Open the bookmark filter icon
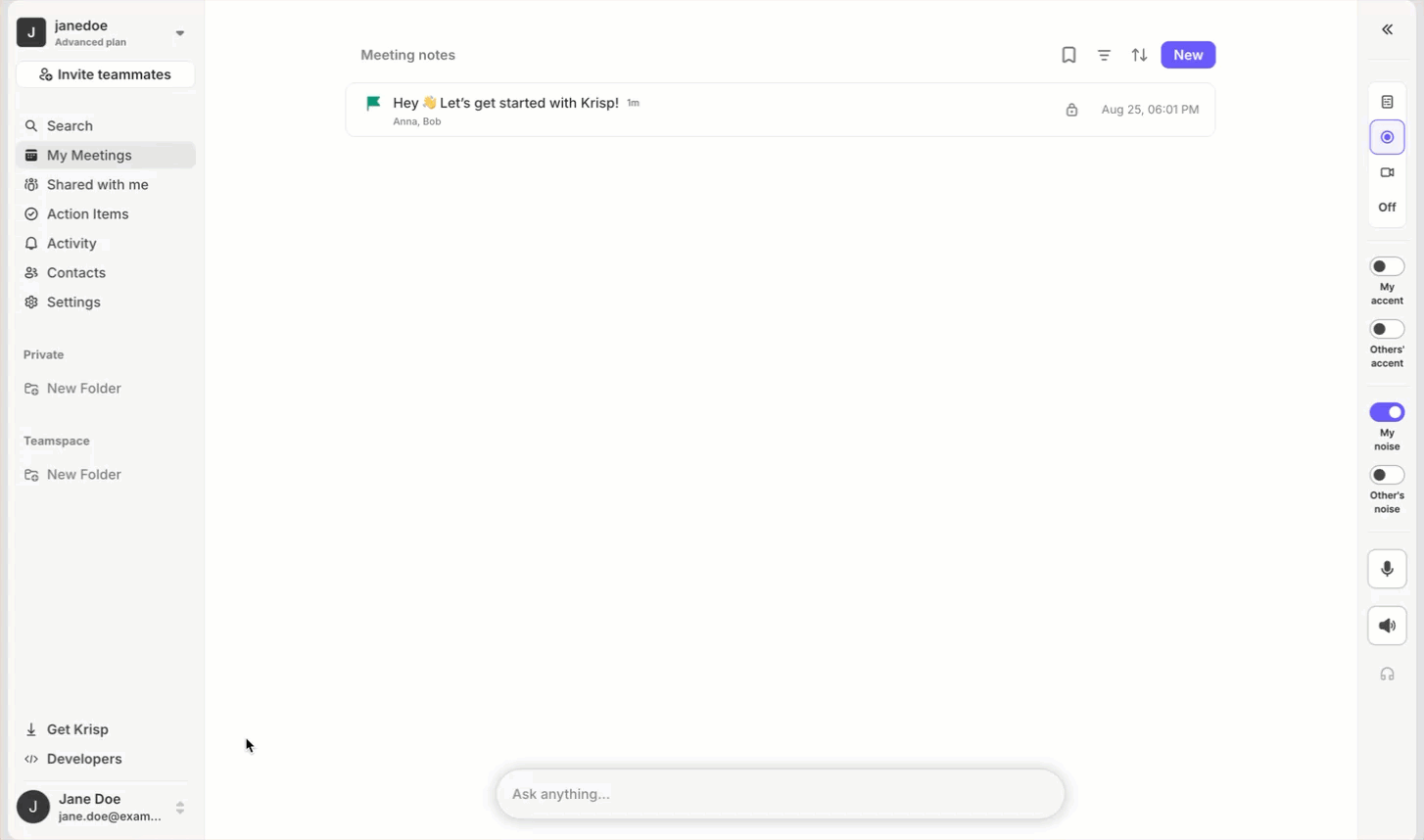1424x840 pixels. click(x=1068, y=55)
